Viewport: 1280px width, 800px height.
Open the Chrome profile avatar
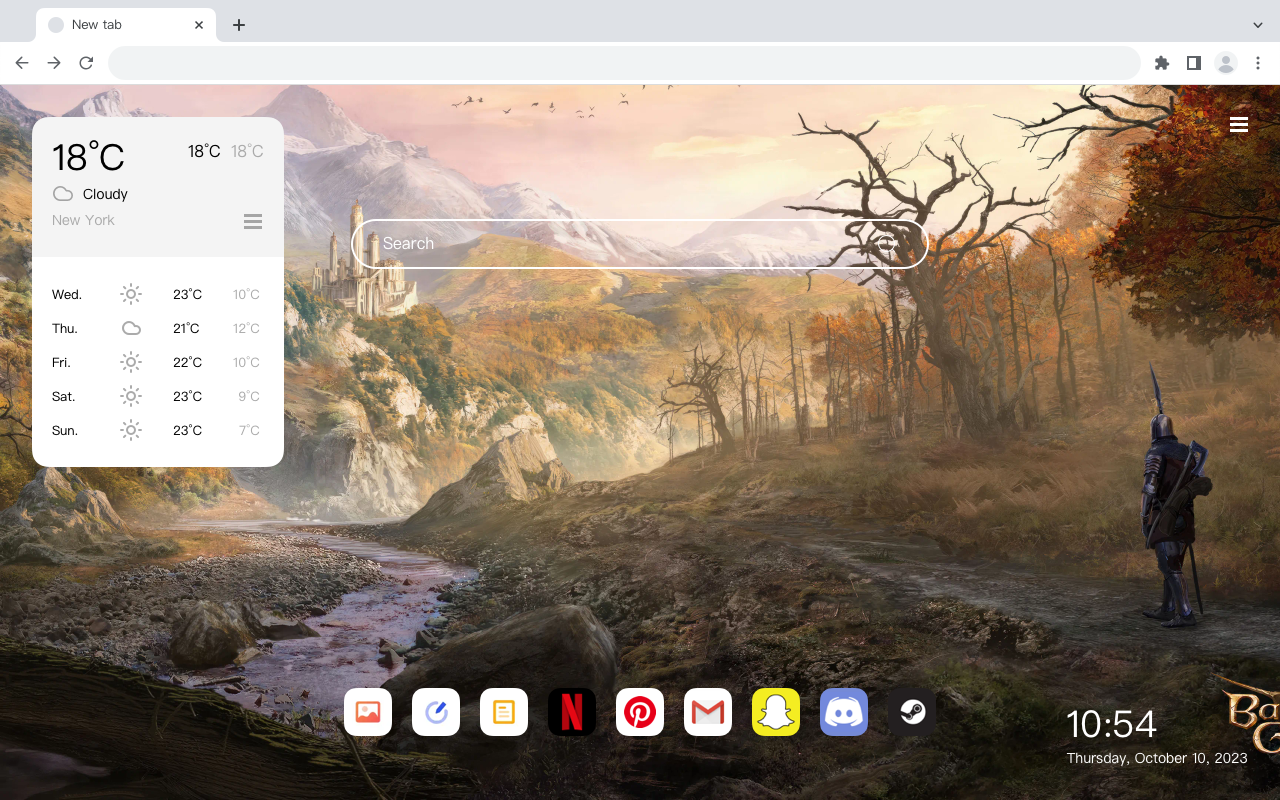pos(1226,63)
